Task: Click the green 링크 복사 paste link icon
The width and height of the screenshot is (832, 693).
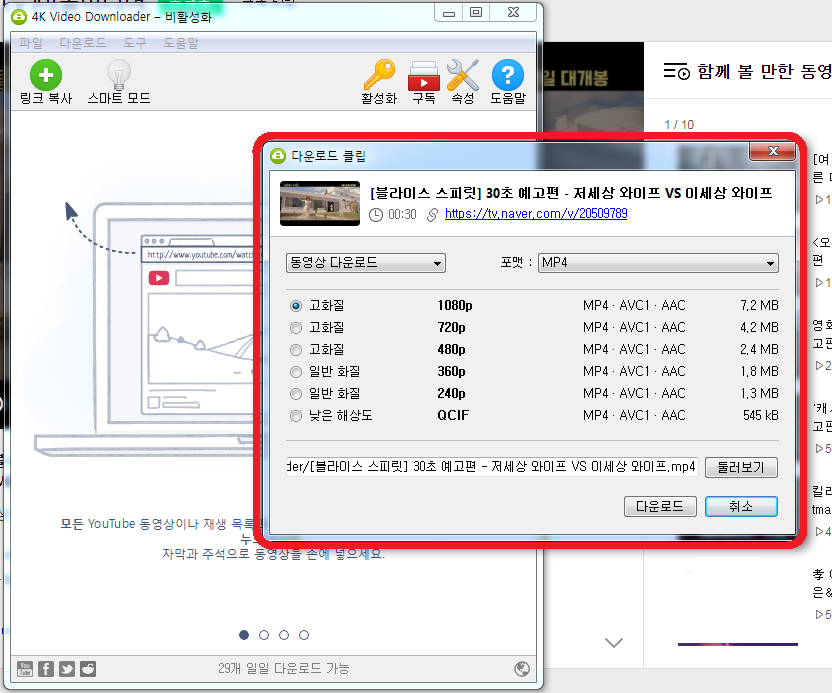Action: click(x=46, y=75)
